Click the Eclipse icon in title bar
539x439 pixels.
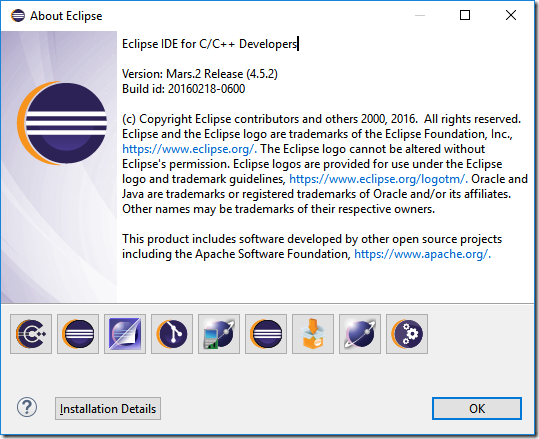pos(18,15)
